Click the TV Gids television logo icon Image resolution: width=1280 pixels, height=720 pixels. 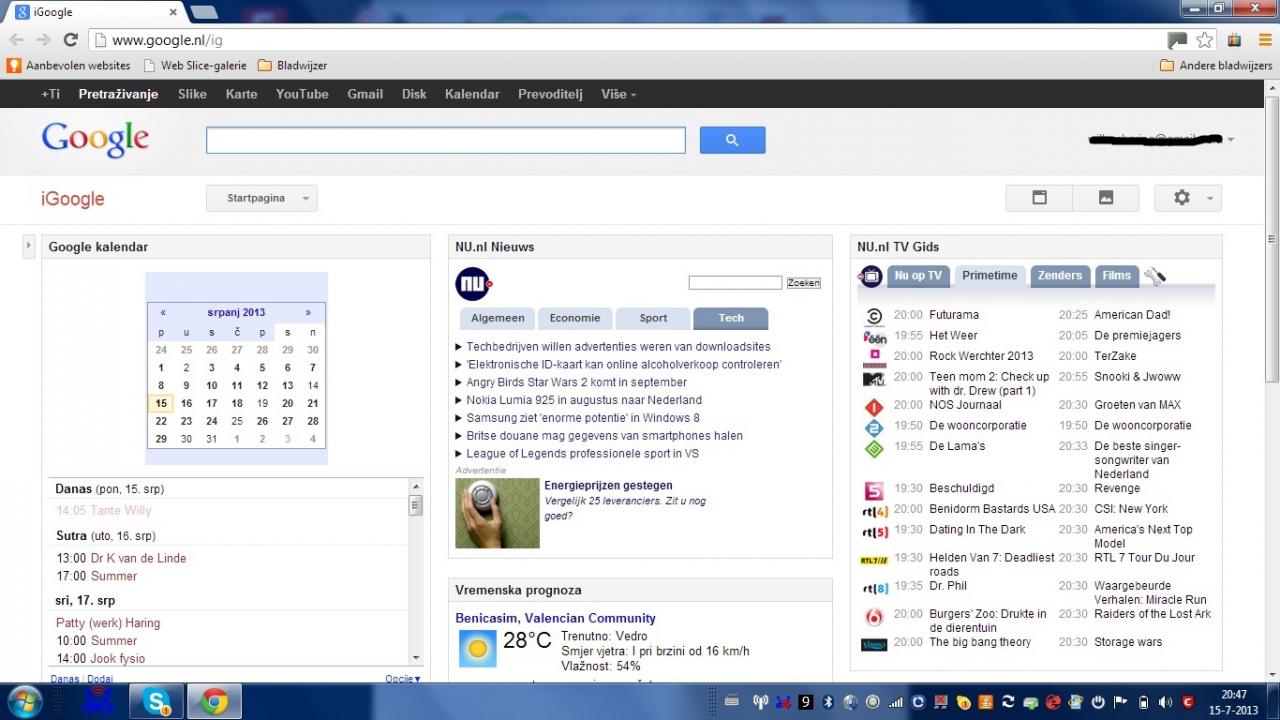coord(871,276)
